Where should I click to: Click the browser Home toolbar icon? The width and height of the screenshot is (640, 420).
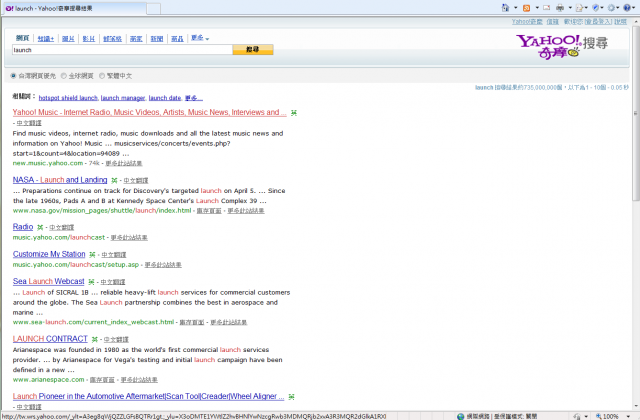[x=505, y=7]
